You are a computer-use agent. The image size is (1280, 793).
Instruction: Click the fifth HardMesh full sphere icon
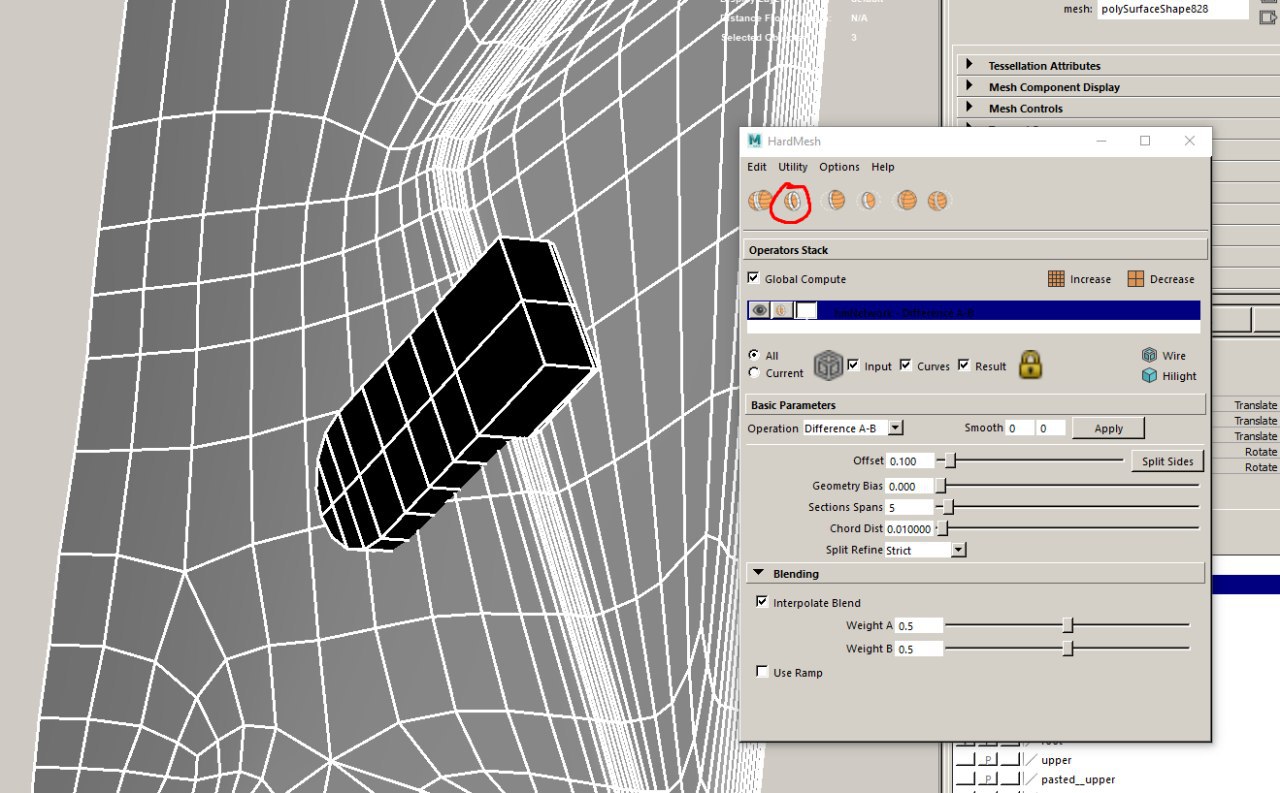[x=906, y=201]
